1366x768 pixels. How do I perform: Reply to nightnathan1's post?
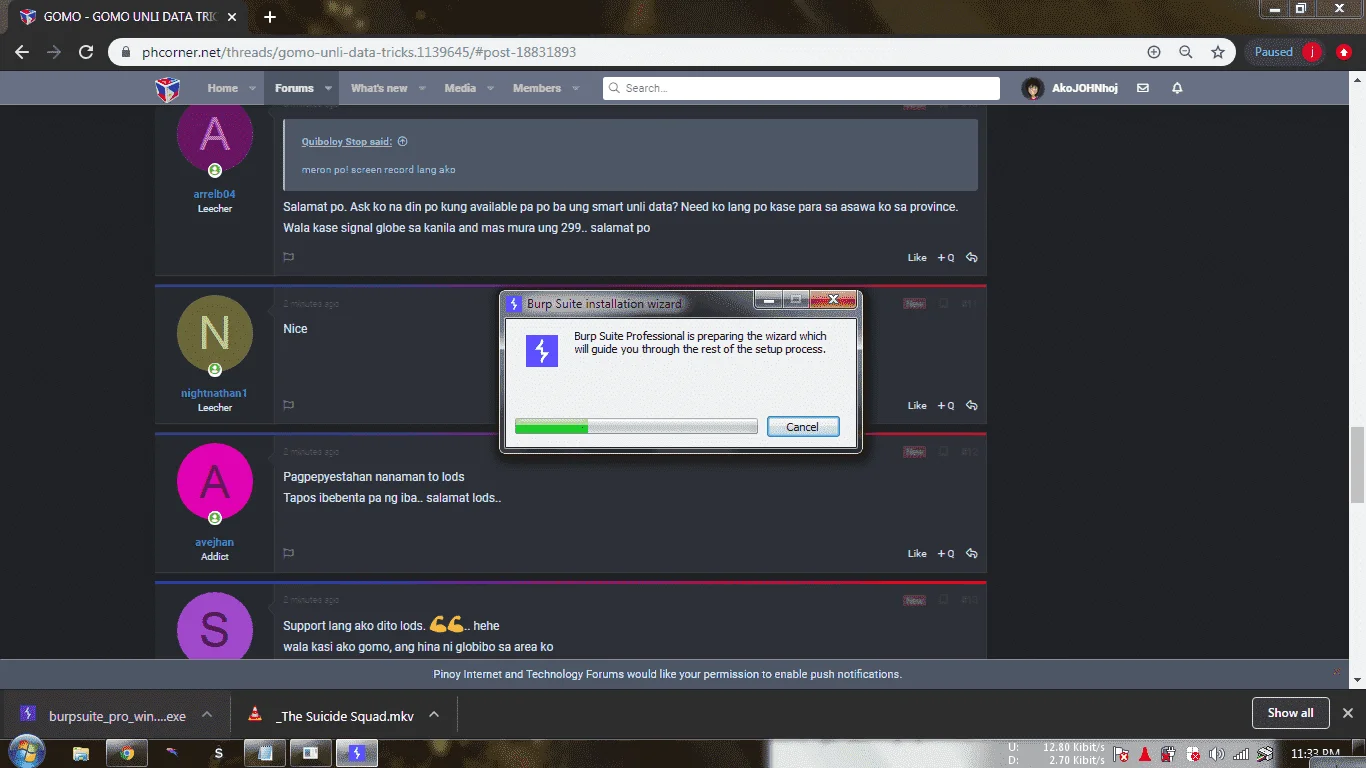(971, 406)
